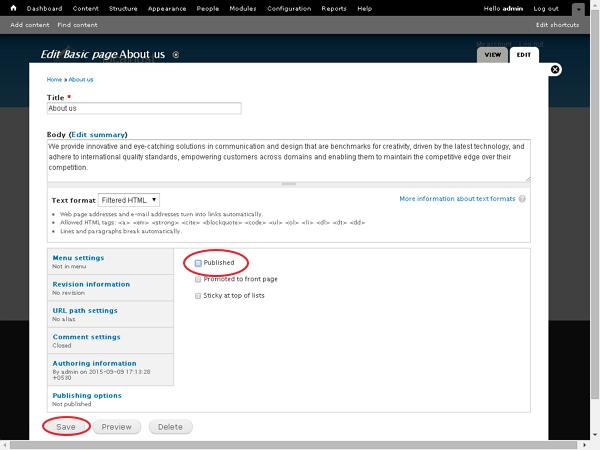This screenshot has width=600, height=450.
Task: Enable the Published checkbox
Action: (198, 263)
